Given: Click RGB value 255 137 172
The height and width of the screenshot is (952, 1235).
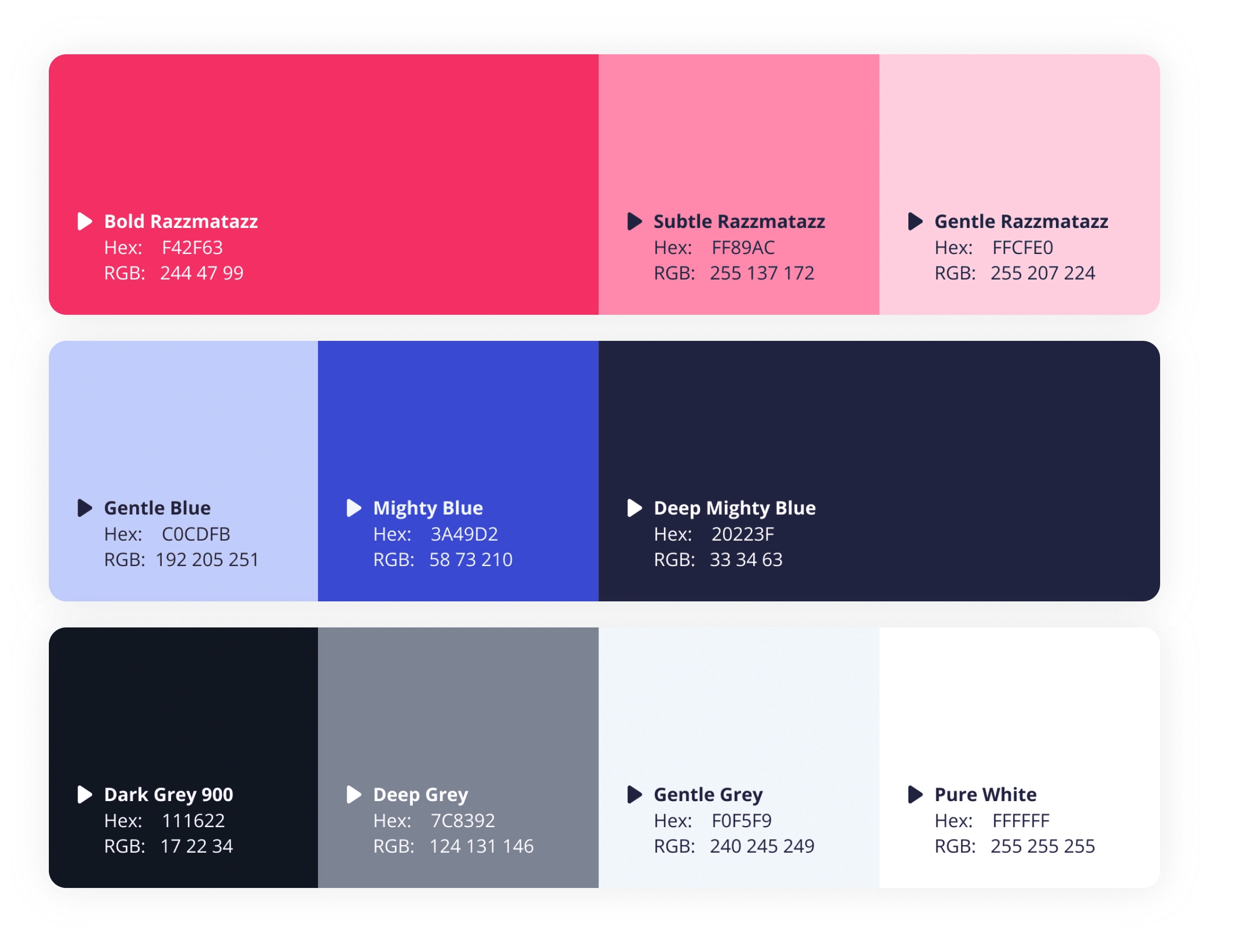Looking at the screenshot, I should pyautogui.click(x=762, y=273).
